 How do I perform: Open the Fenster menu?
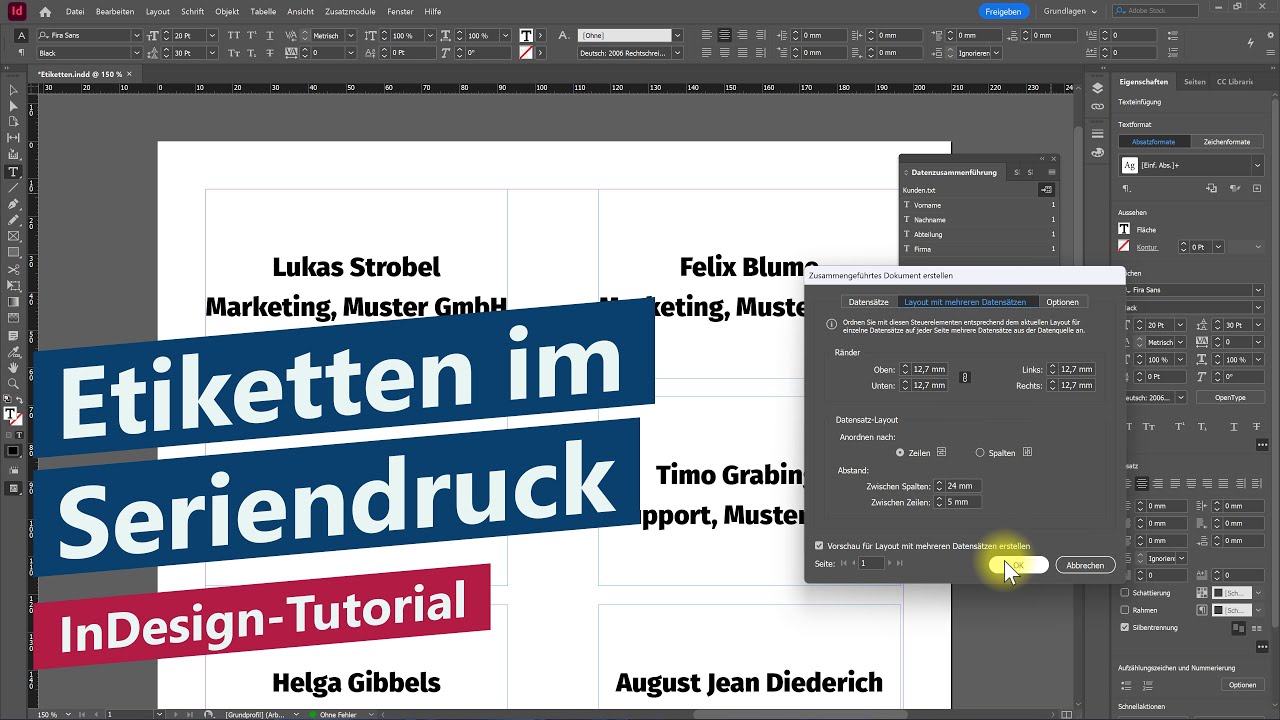coord(400,11)
